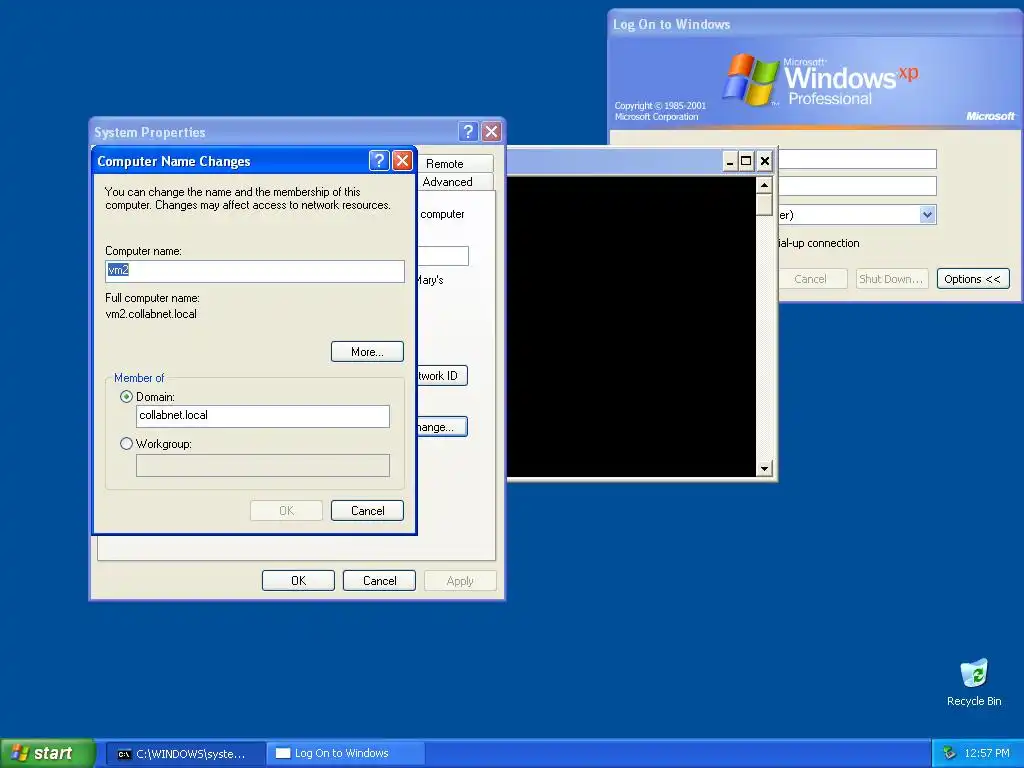1024x768 pixels.
Task: Switch to C:\WINDOWS\syste... taskbar item
Action: [186, 754]
